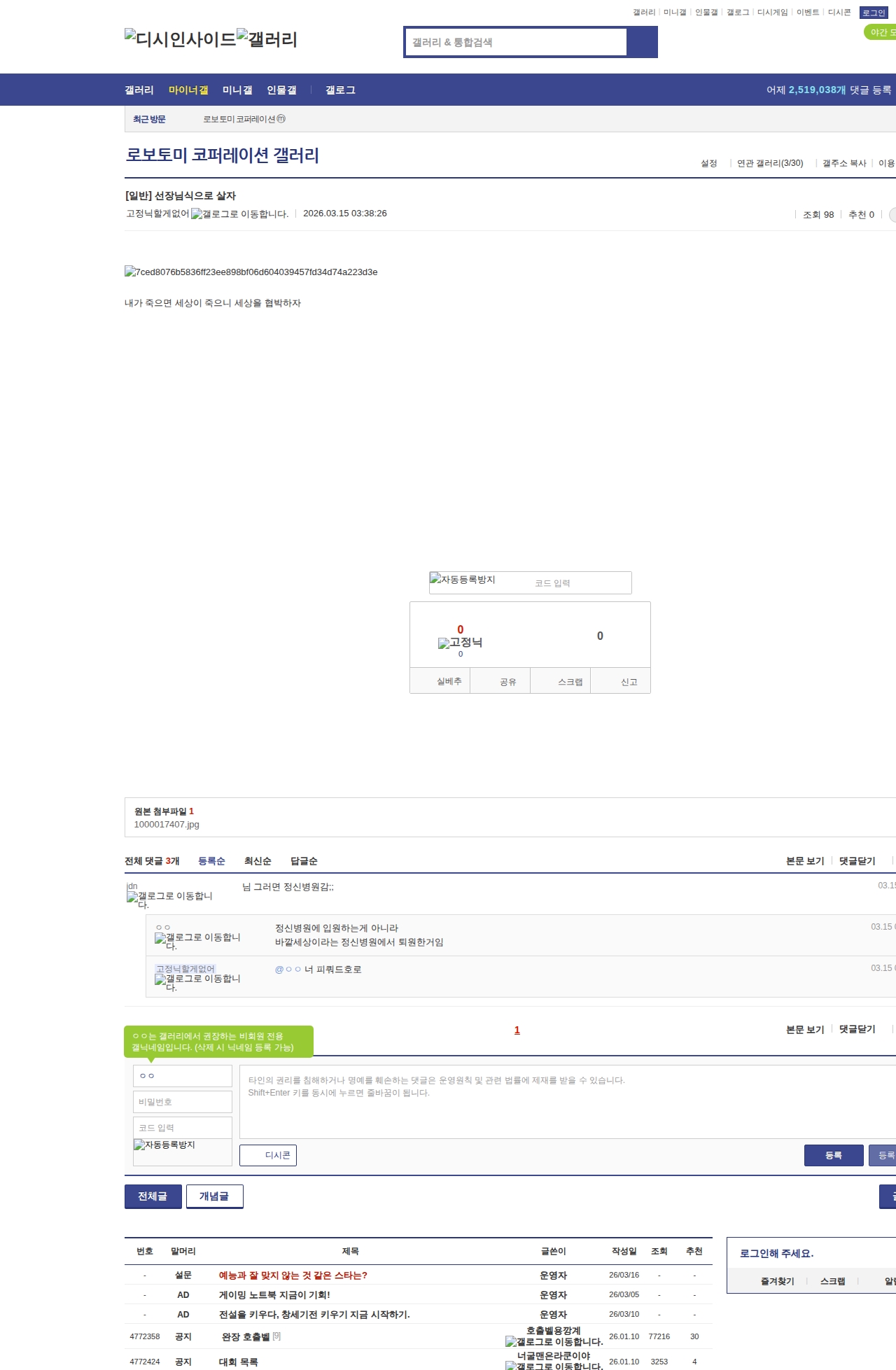Click the 비밀번호 field in comment form
The width and height of the screenshot is (896, 1370).
[182, 1102]
